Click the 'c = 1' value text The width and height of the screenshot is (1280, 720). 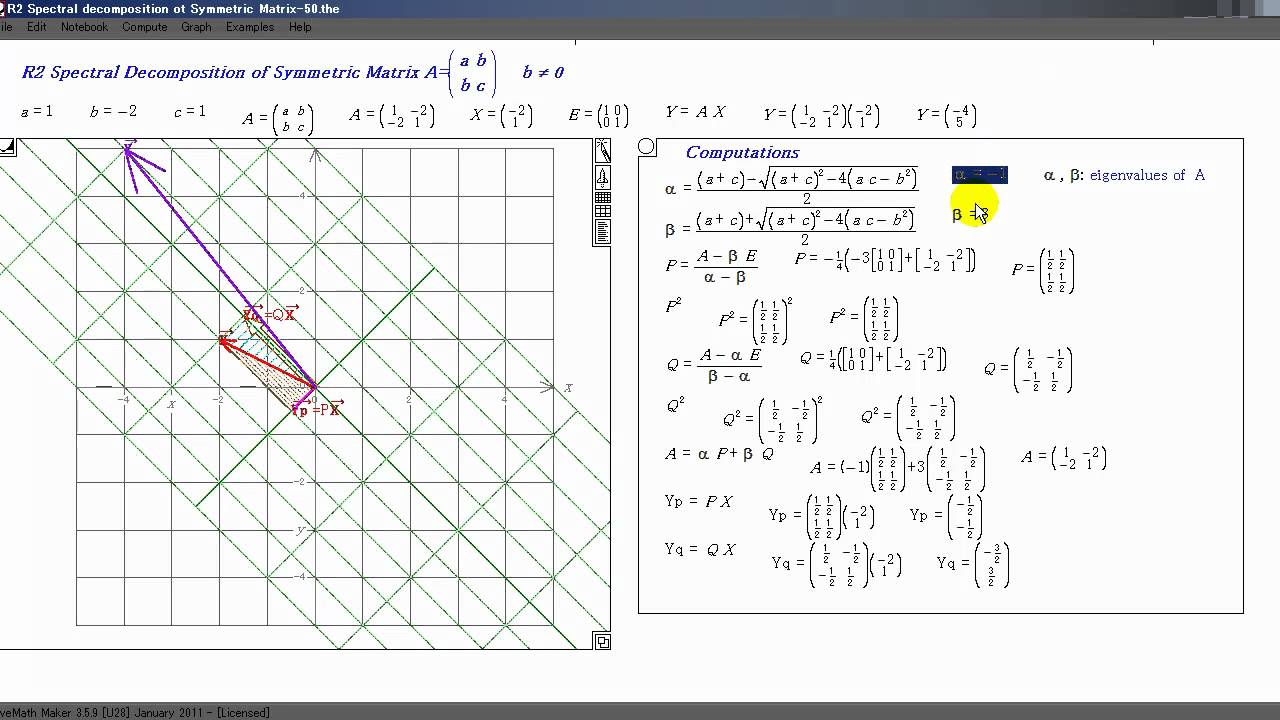pos(189,112)
